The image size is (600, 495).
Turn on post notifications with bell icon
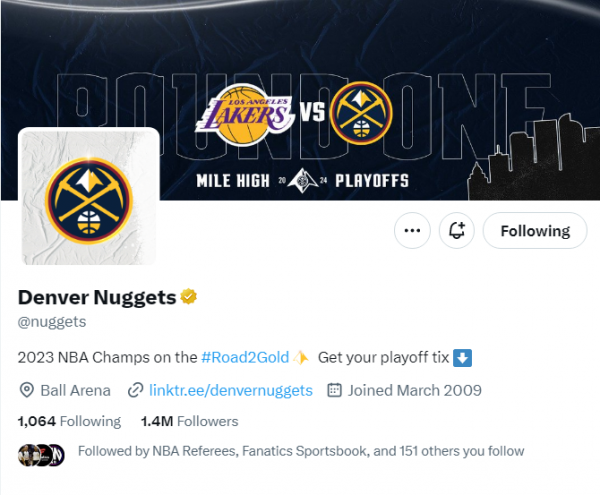coord(457,231)
